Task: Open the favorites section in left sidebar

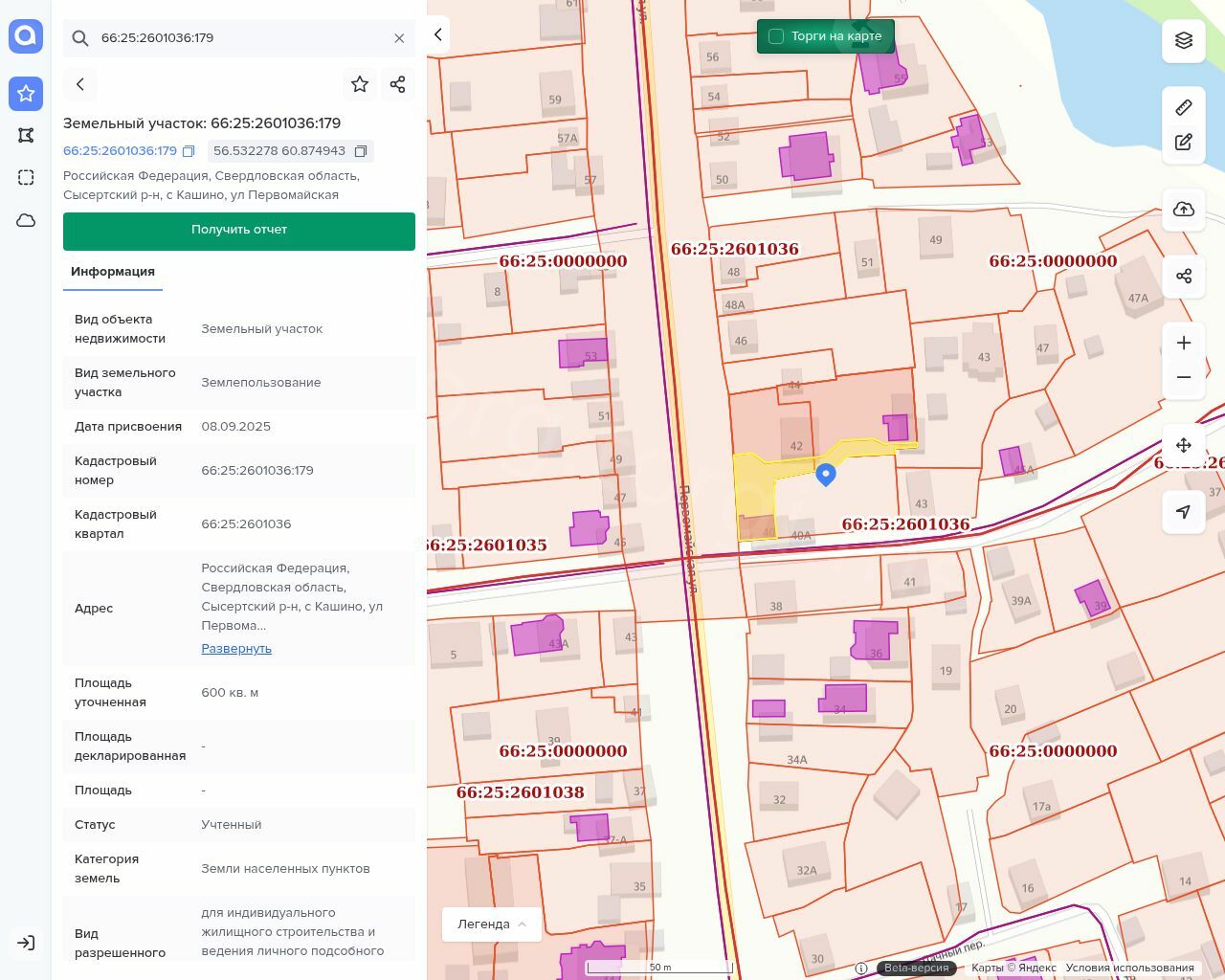Action: (x=26, y=93)
